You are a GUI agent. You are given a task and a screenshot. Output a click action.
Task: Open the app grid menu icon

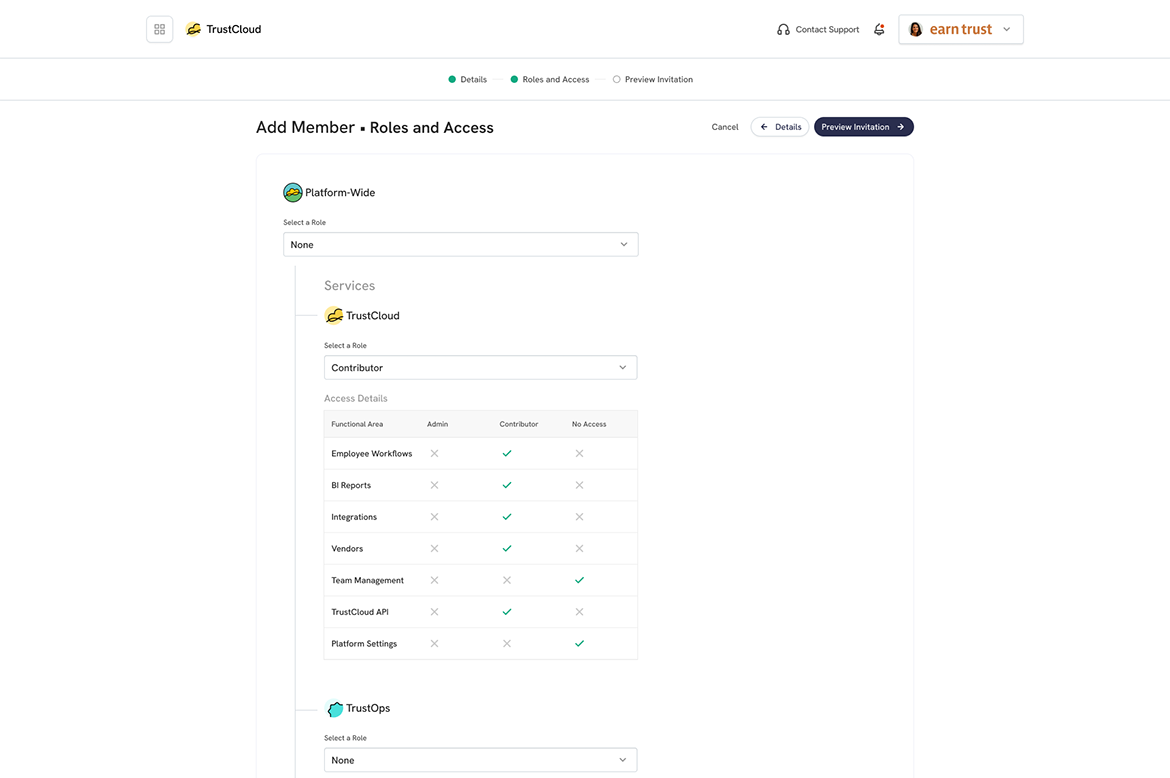pos(159,29)
